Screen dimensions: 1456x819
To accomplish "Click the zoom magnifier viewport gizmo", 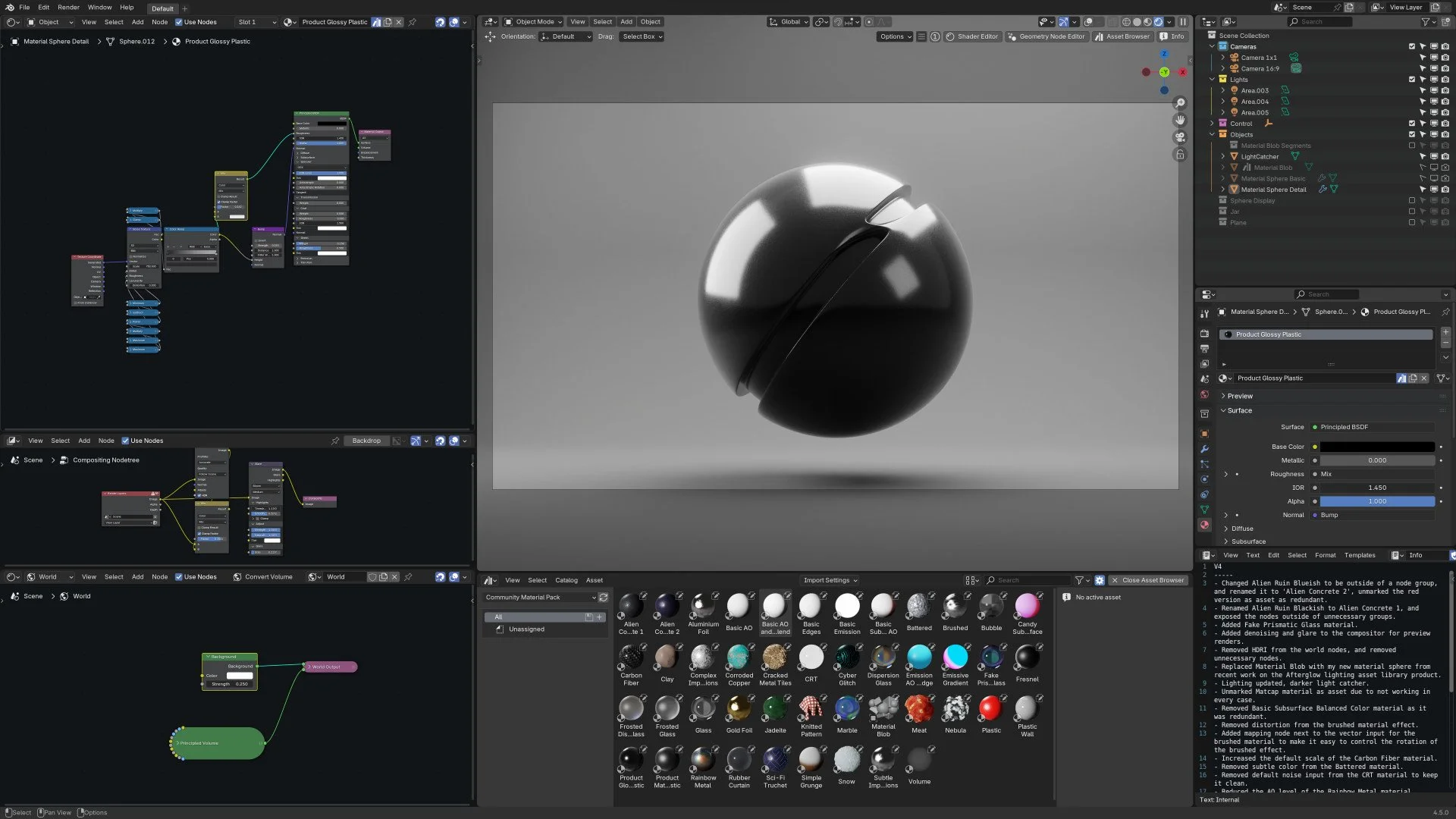I will (1180, 102).
